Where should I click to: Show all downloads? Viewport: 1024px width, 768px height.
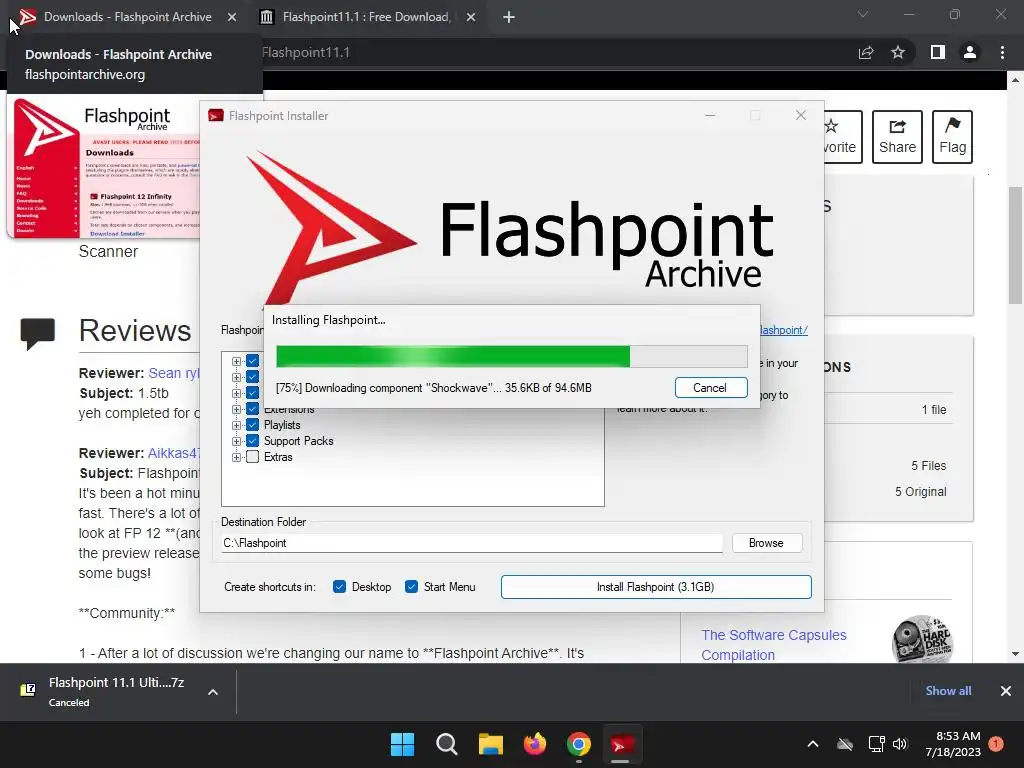tap(948, 690)
